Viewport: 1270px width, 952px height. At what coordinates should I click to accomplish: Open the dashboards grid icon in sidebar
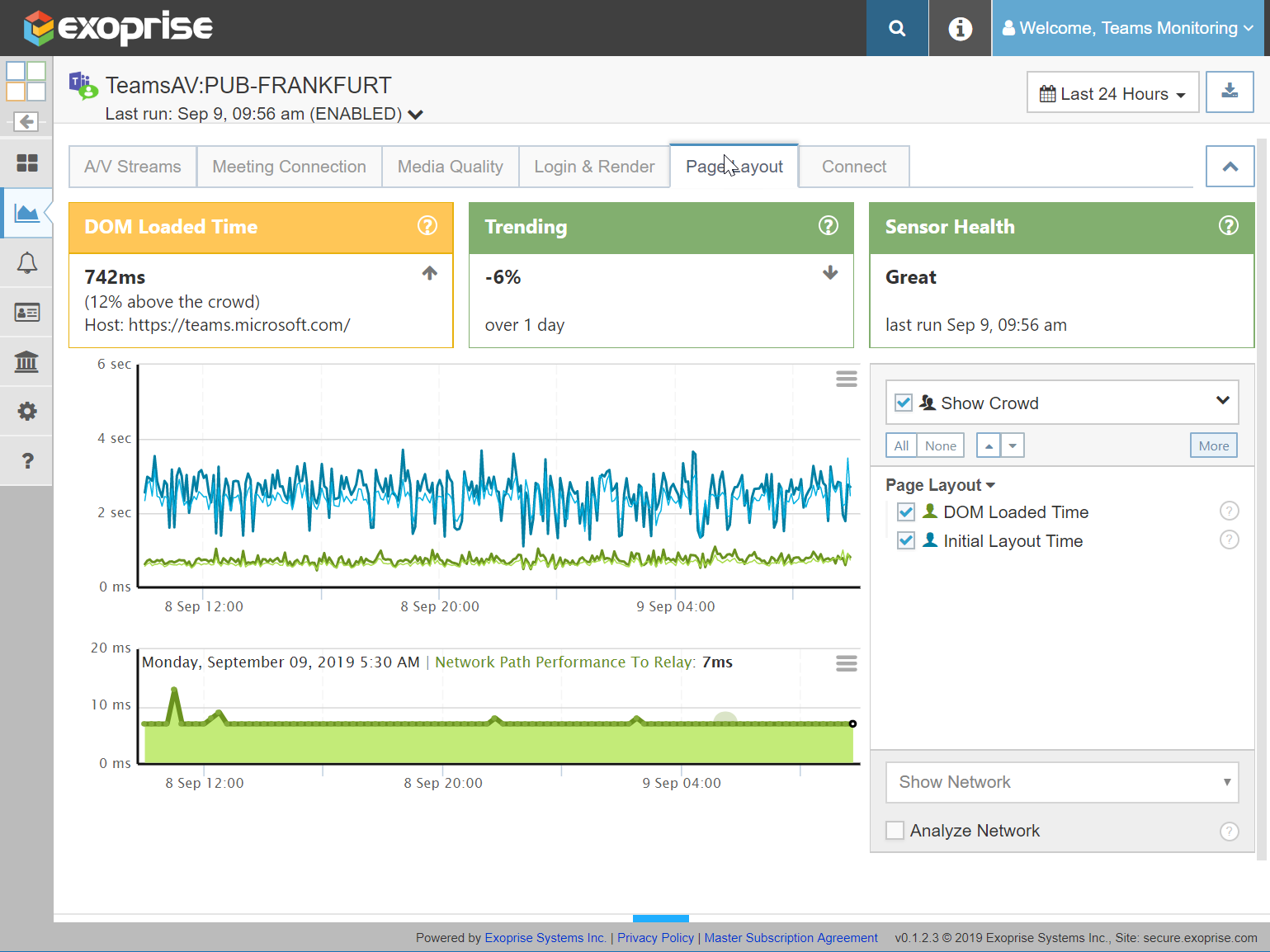(26, 163)
